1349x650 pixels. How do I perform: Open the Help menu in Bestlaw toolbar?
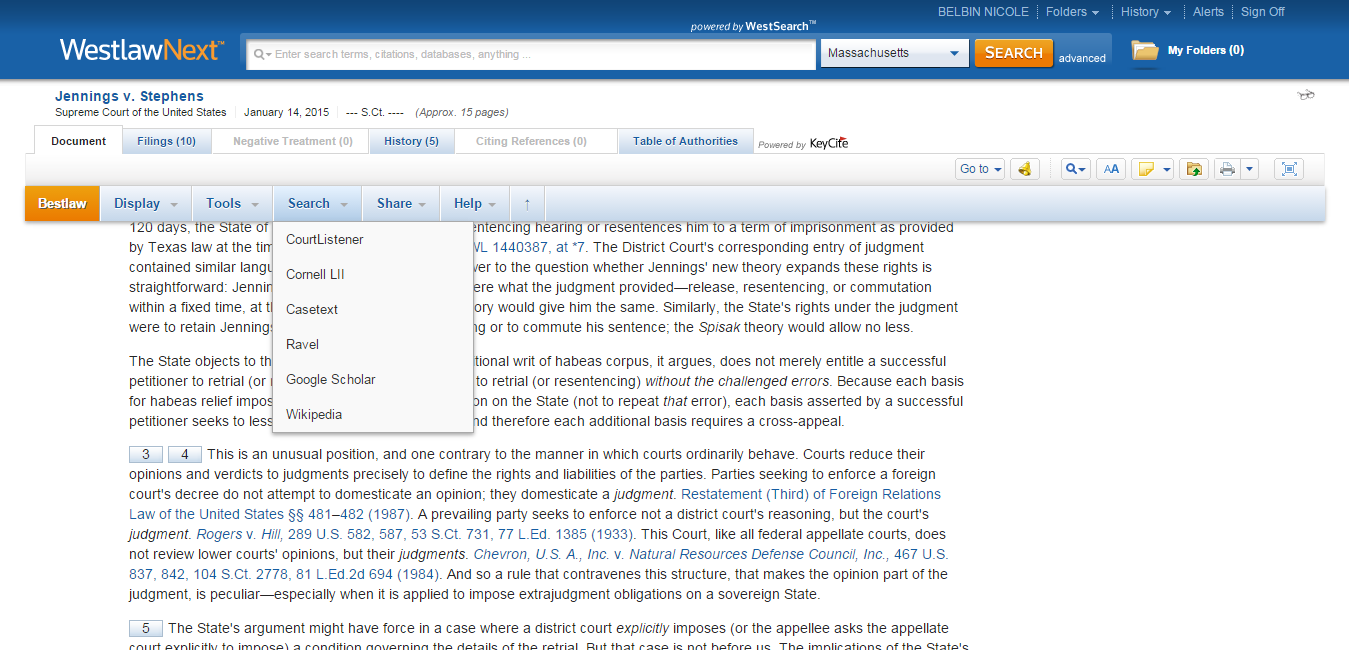coord(474,204)
